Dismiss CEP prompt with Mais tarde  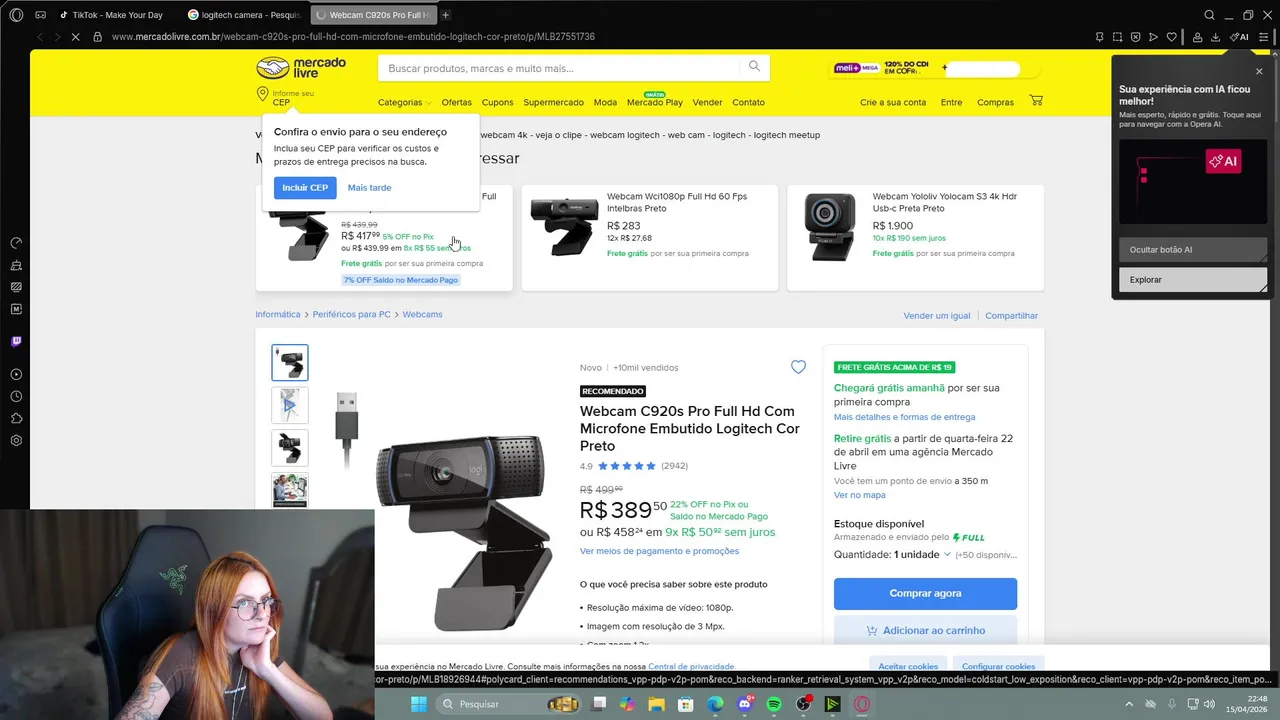(x=369, y=188)
